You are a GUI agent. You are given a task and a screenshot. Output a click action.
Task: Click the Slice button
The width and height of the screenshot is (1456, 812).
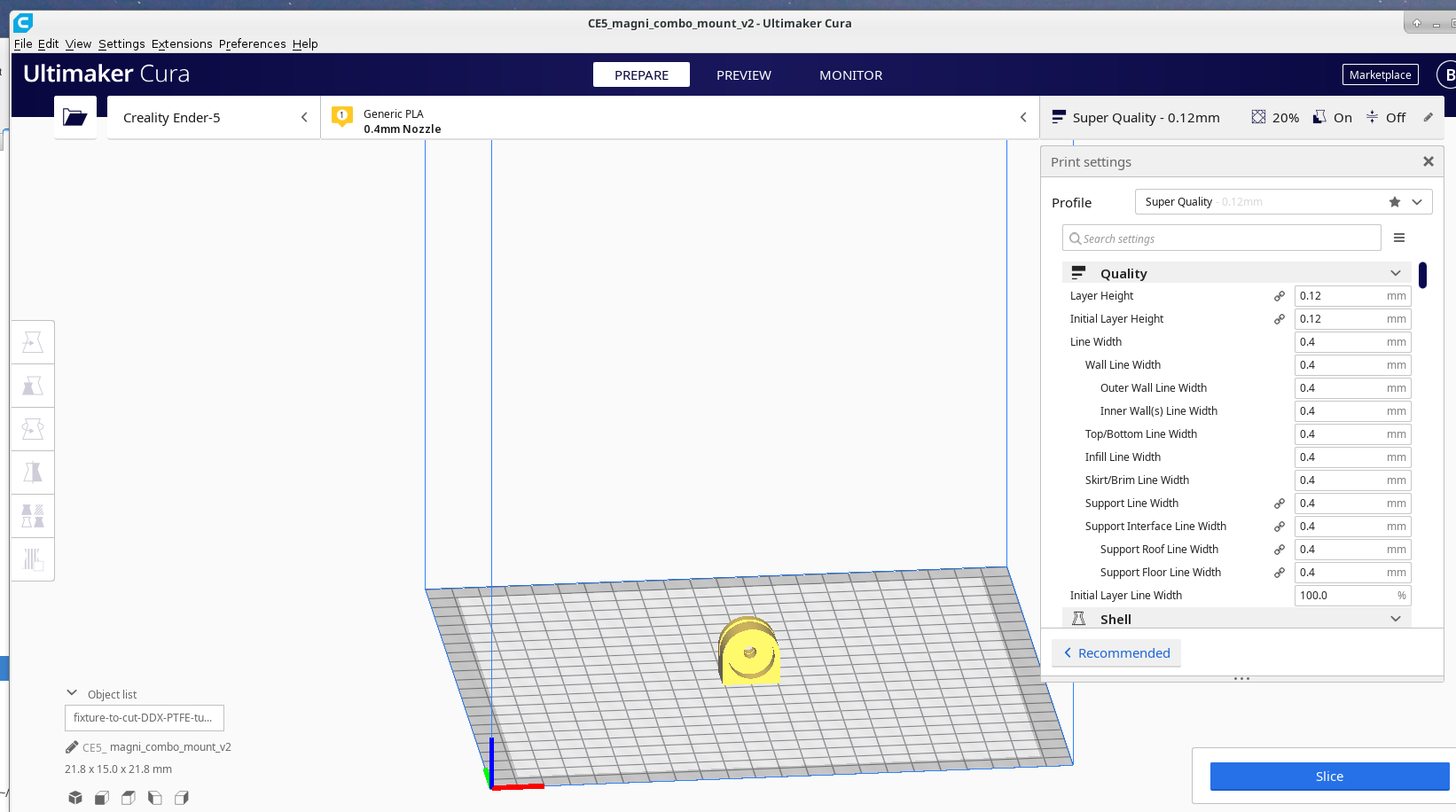(x=1329, y=776)
